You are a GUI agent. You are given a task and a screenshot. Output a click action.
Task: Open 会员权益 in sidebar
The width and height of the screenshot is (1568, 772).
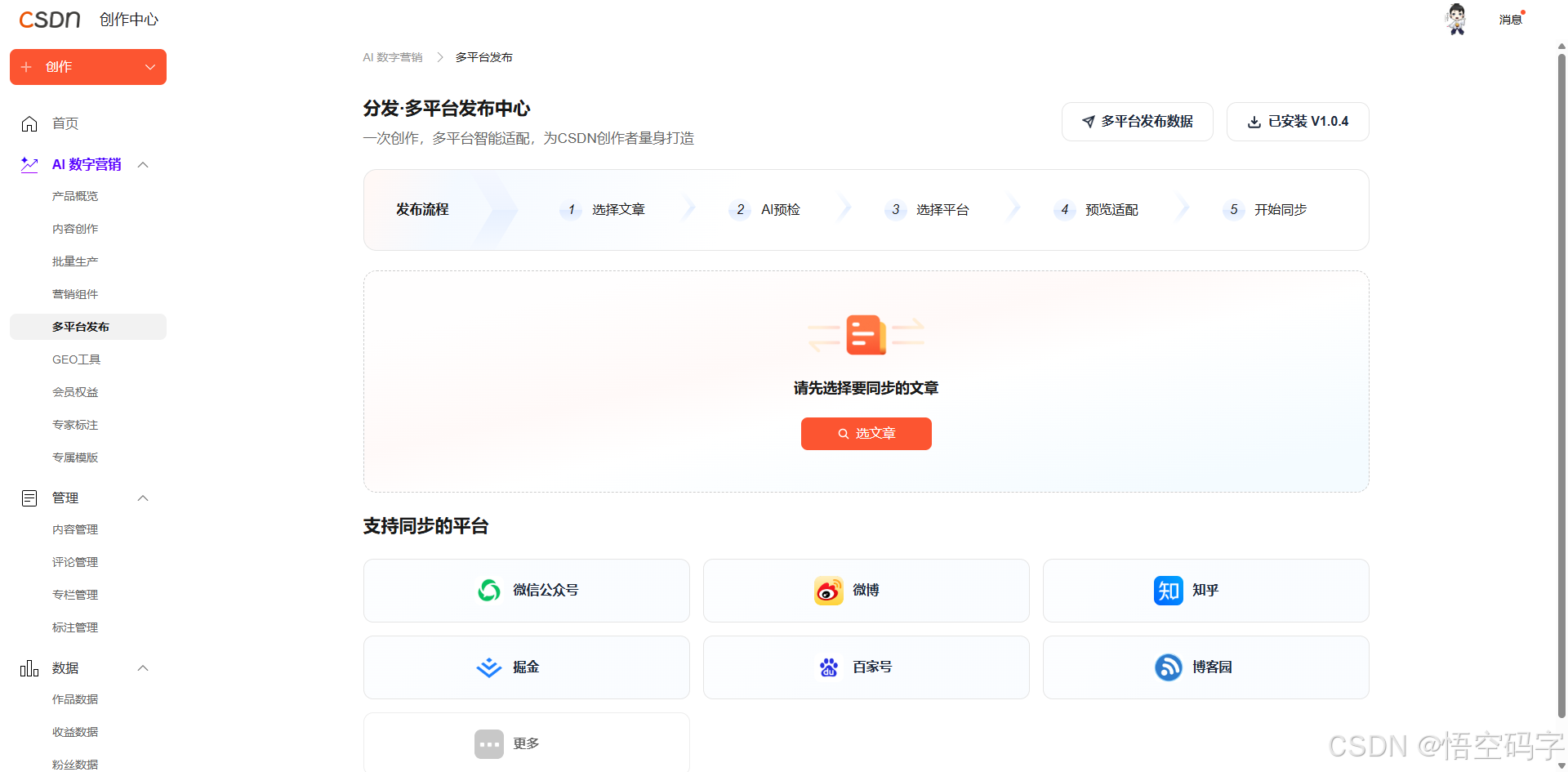point(75,392)
